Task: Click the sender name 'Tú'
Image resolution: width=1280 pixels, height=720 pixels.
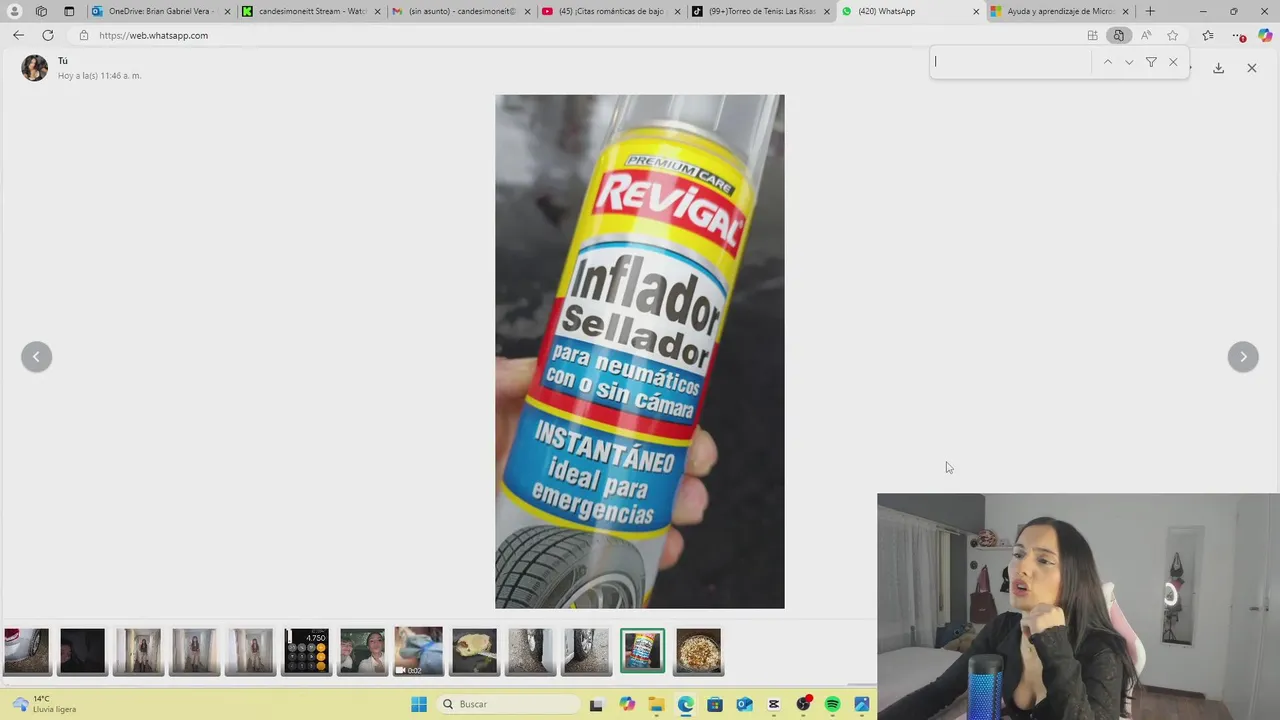Action: 63,61
